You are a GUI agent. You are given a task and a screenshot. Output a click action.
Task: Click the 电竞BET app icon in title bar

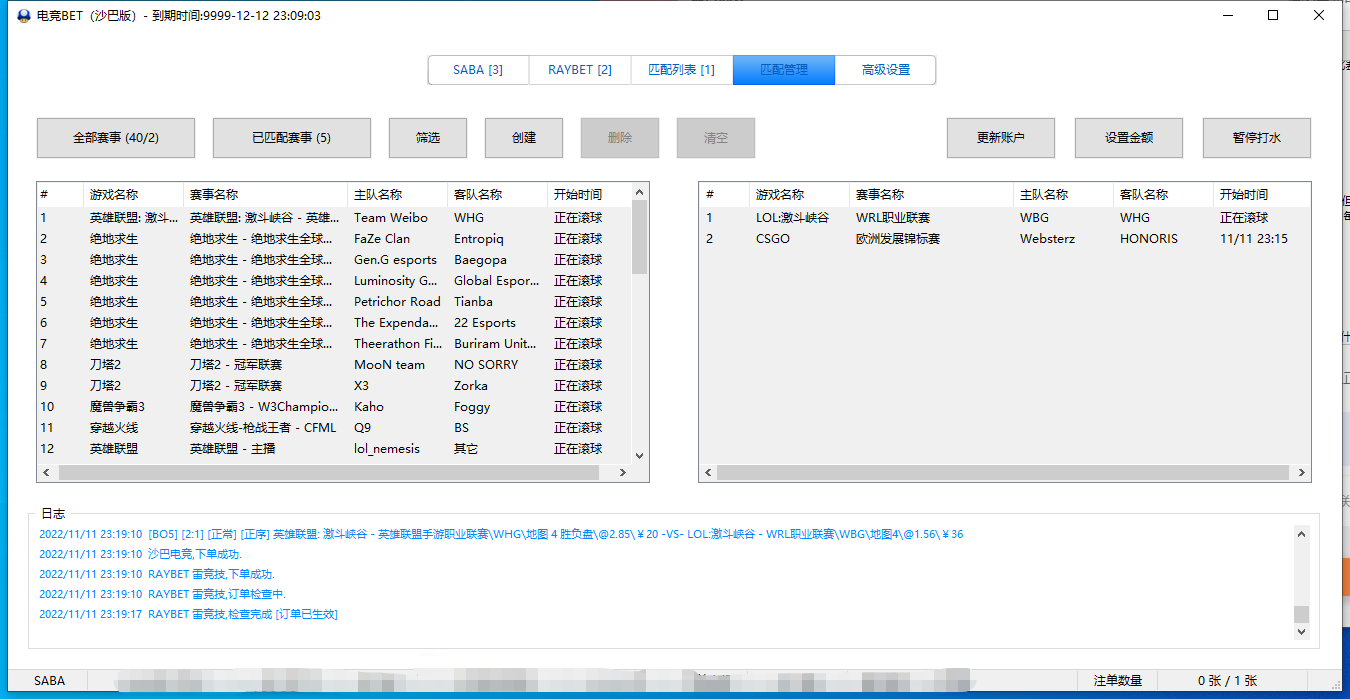point(23,16)
